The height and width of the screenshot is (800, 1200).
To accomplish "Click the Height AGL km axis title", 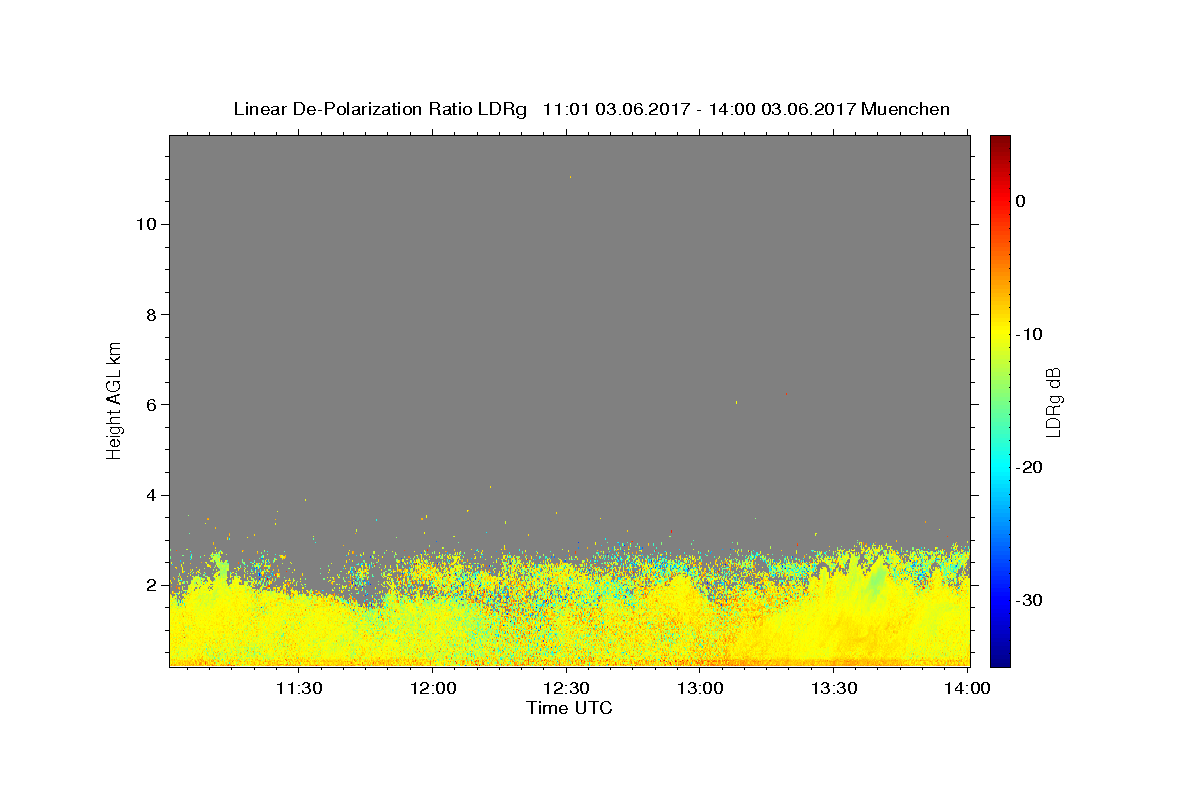I will pyautogui.click(x=114, y=399).
